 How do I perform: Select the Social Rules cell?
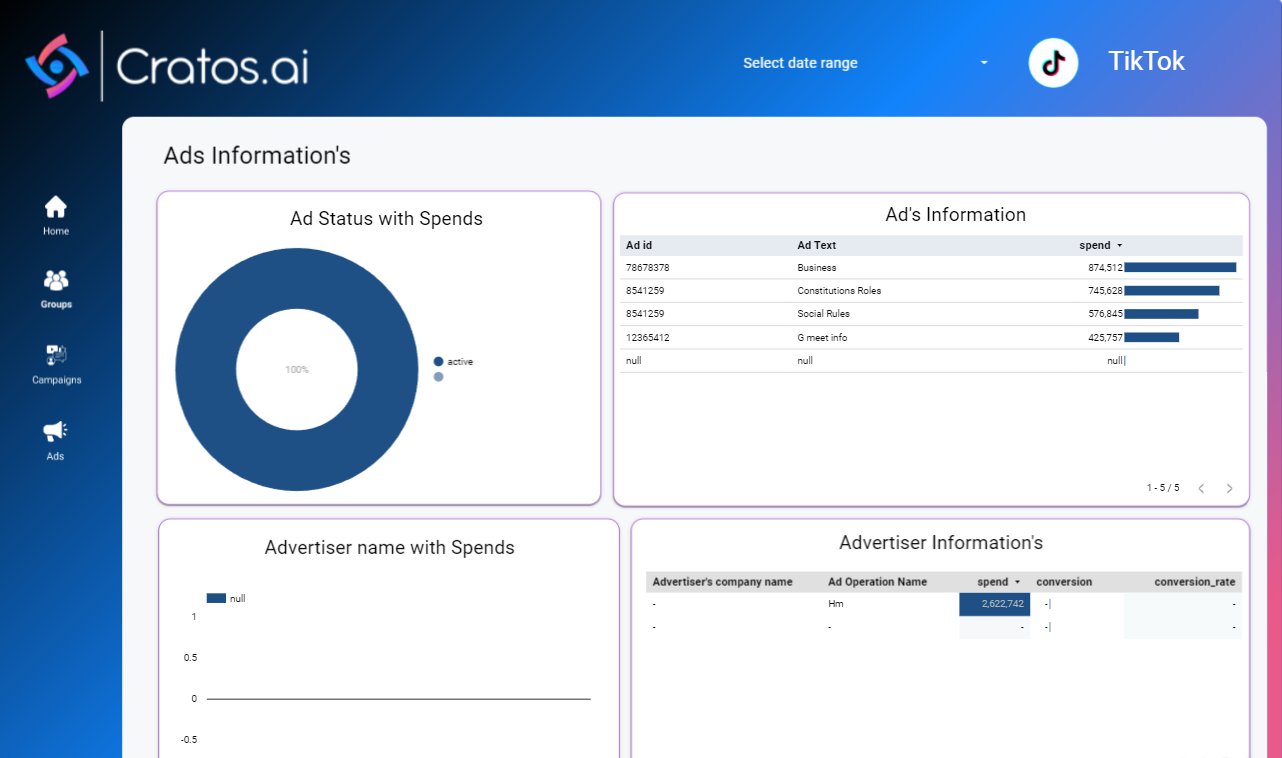(823, 314)
